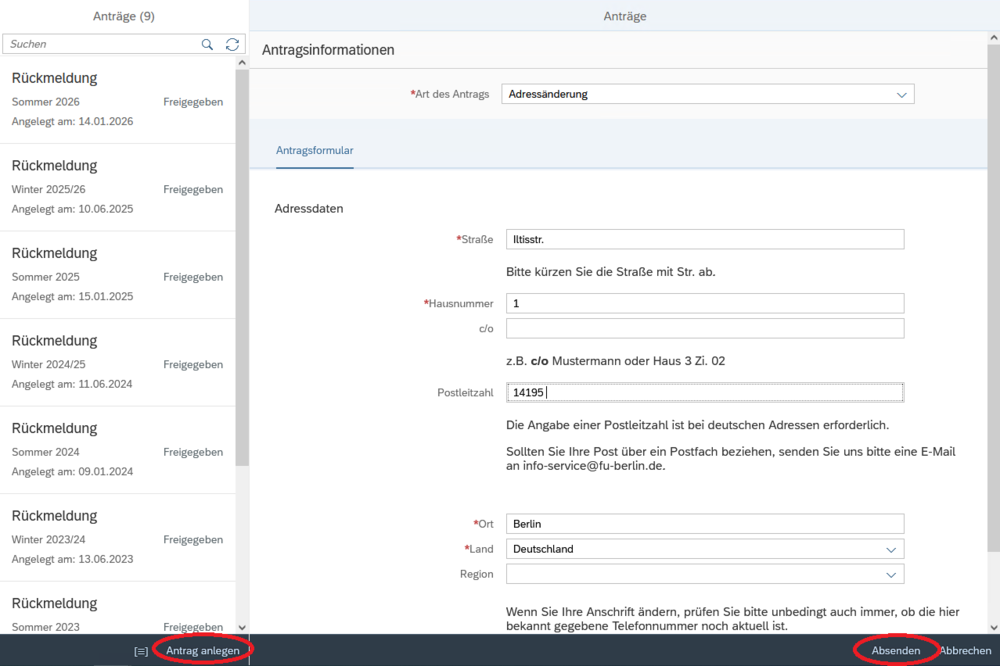
Task: Click the Absenden button
Action: point(896,651)
